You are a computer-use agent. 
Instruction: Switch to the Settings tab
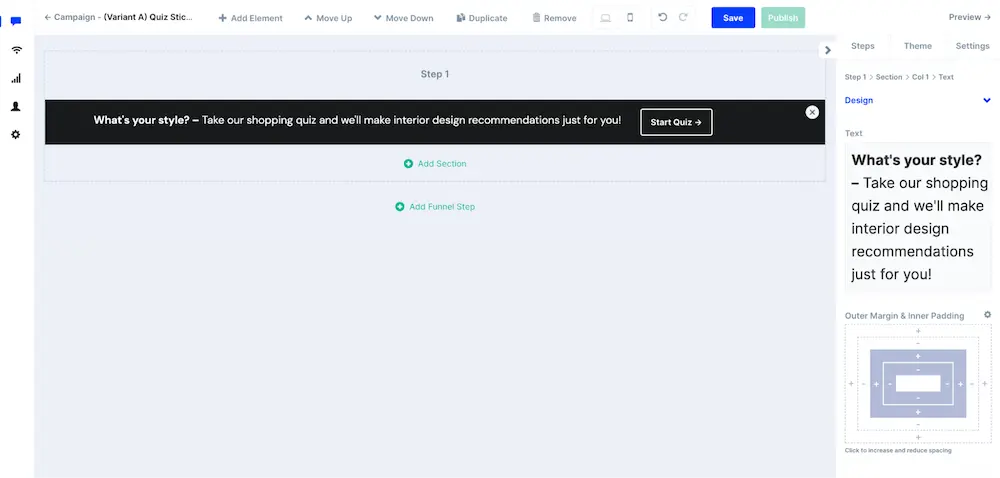coord(972,46)
